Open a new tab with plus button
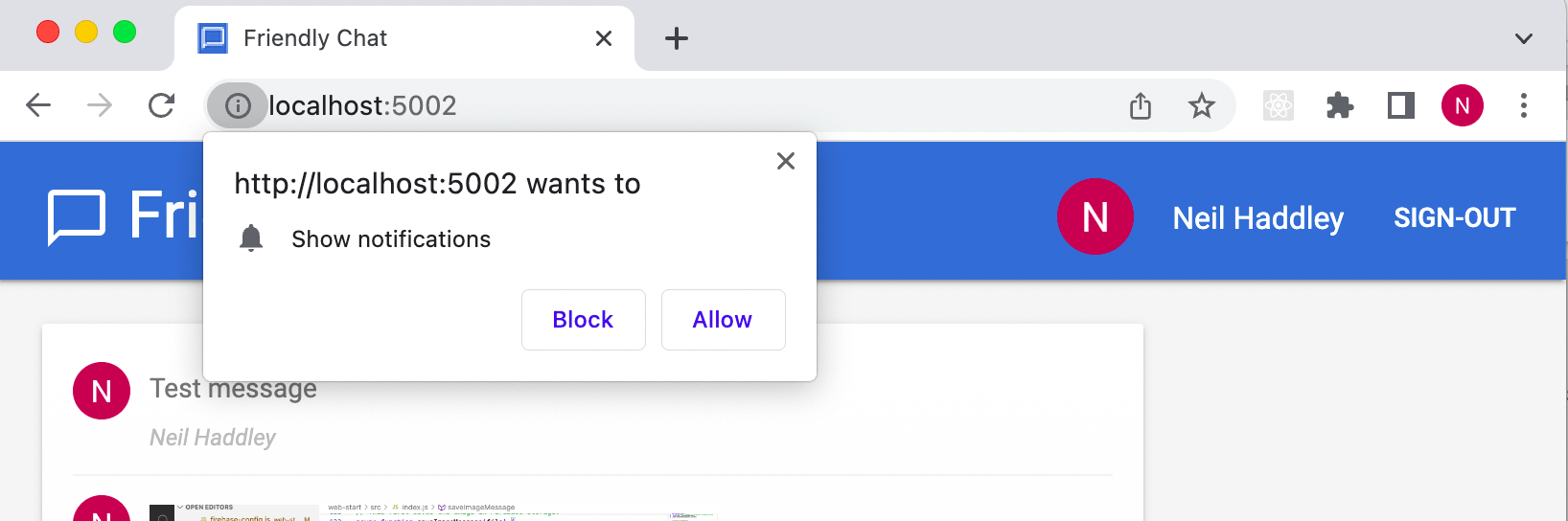Screen dimensions: 1568x521 tap(677, 38)
